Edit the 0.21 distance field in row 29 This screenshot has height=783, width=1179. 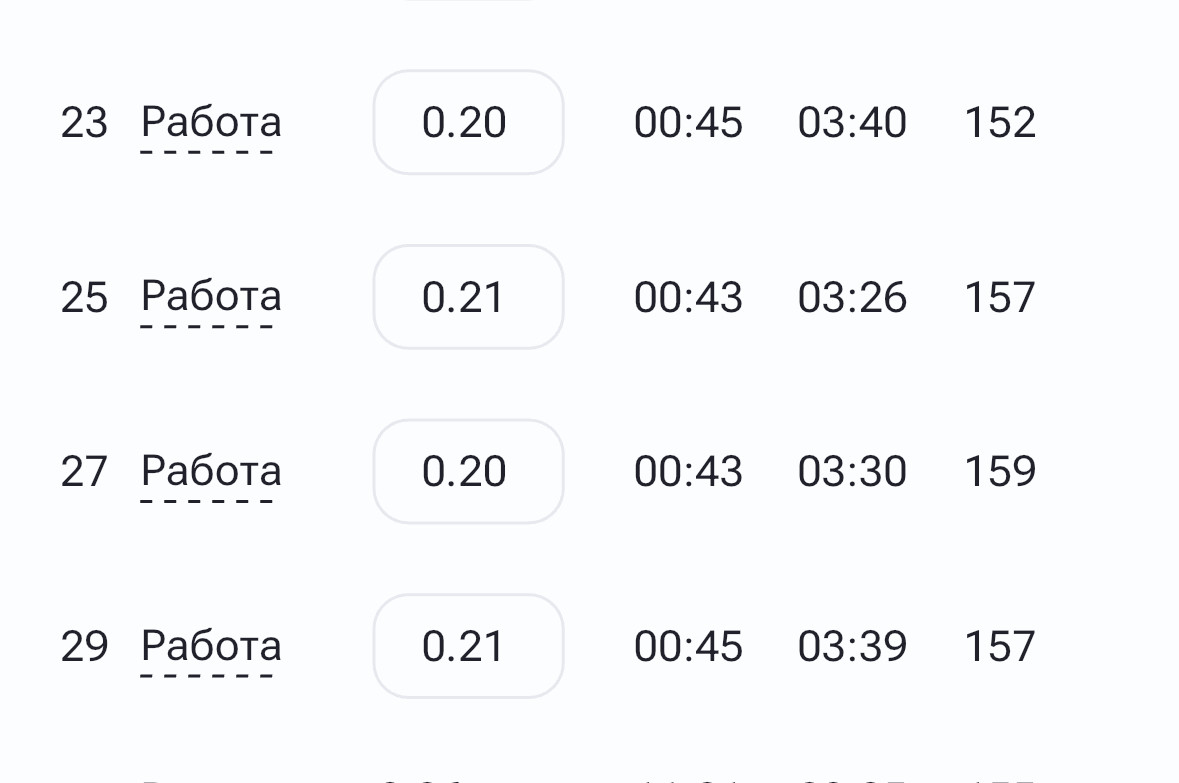tap(468, 646)
